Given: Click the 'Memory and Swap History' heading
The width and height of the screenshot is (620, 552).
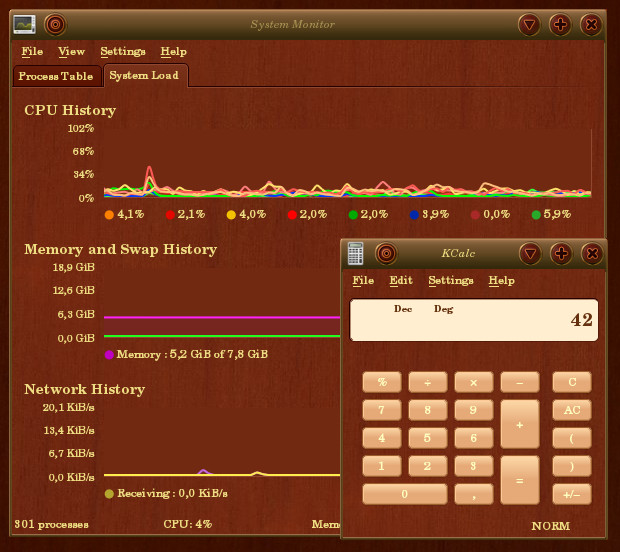Looking at the screenshot, I should coord(121,250).
